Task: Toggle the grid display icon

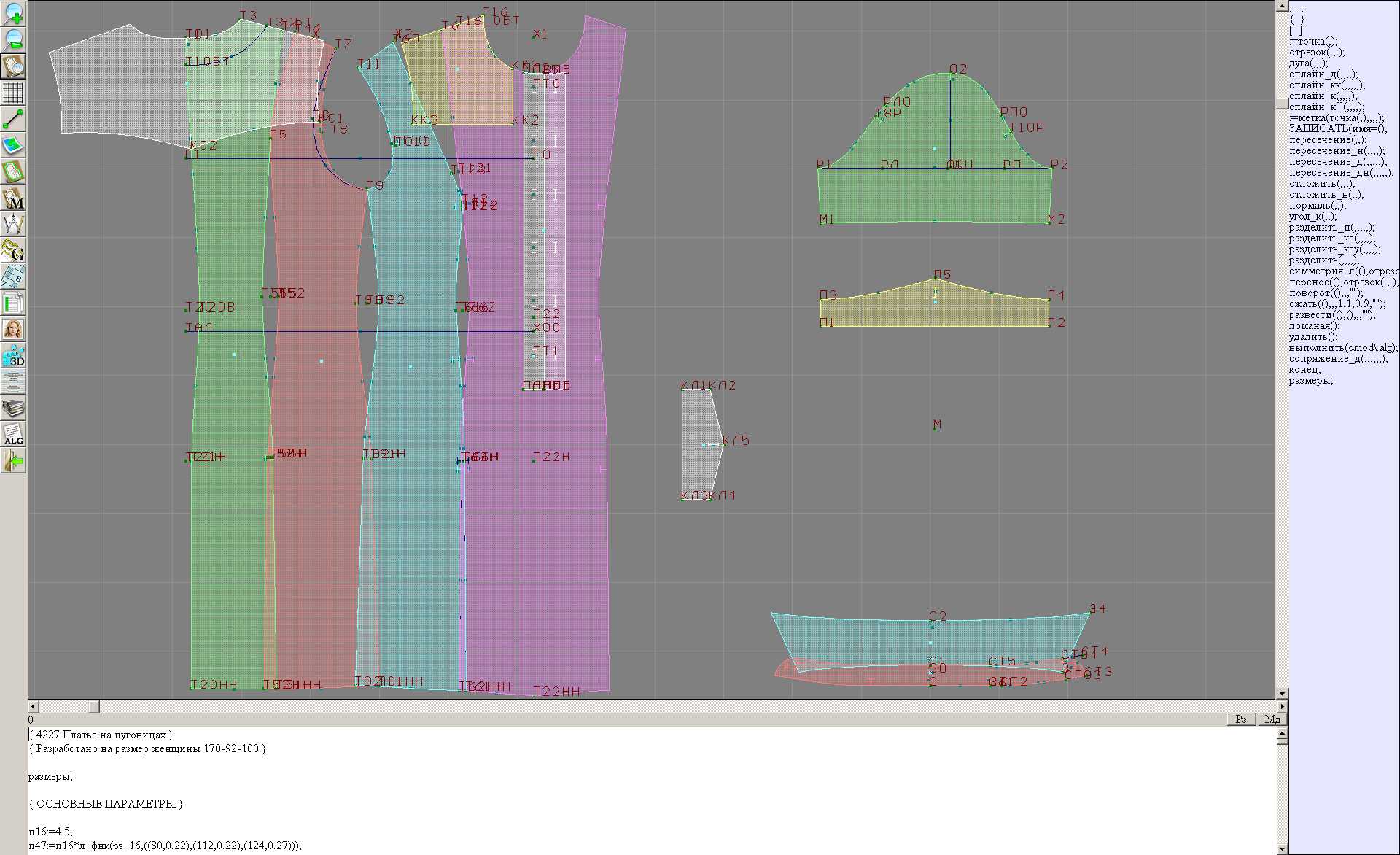Action: click(13, 93)
